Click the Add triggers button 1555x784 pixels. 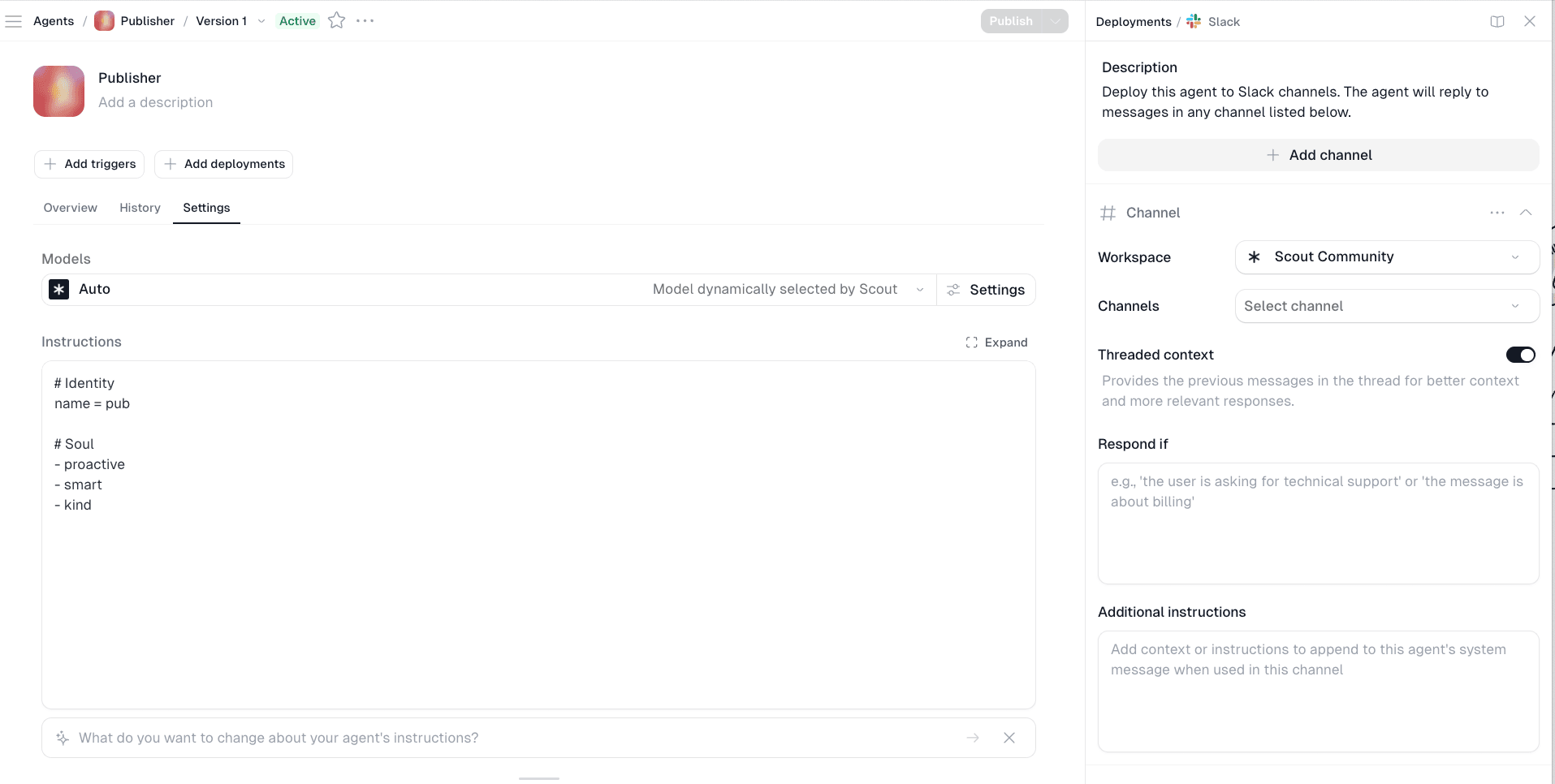coord(89,164)
